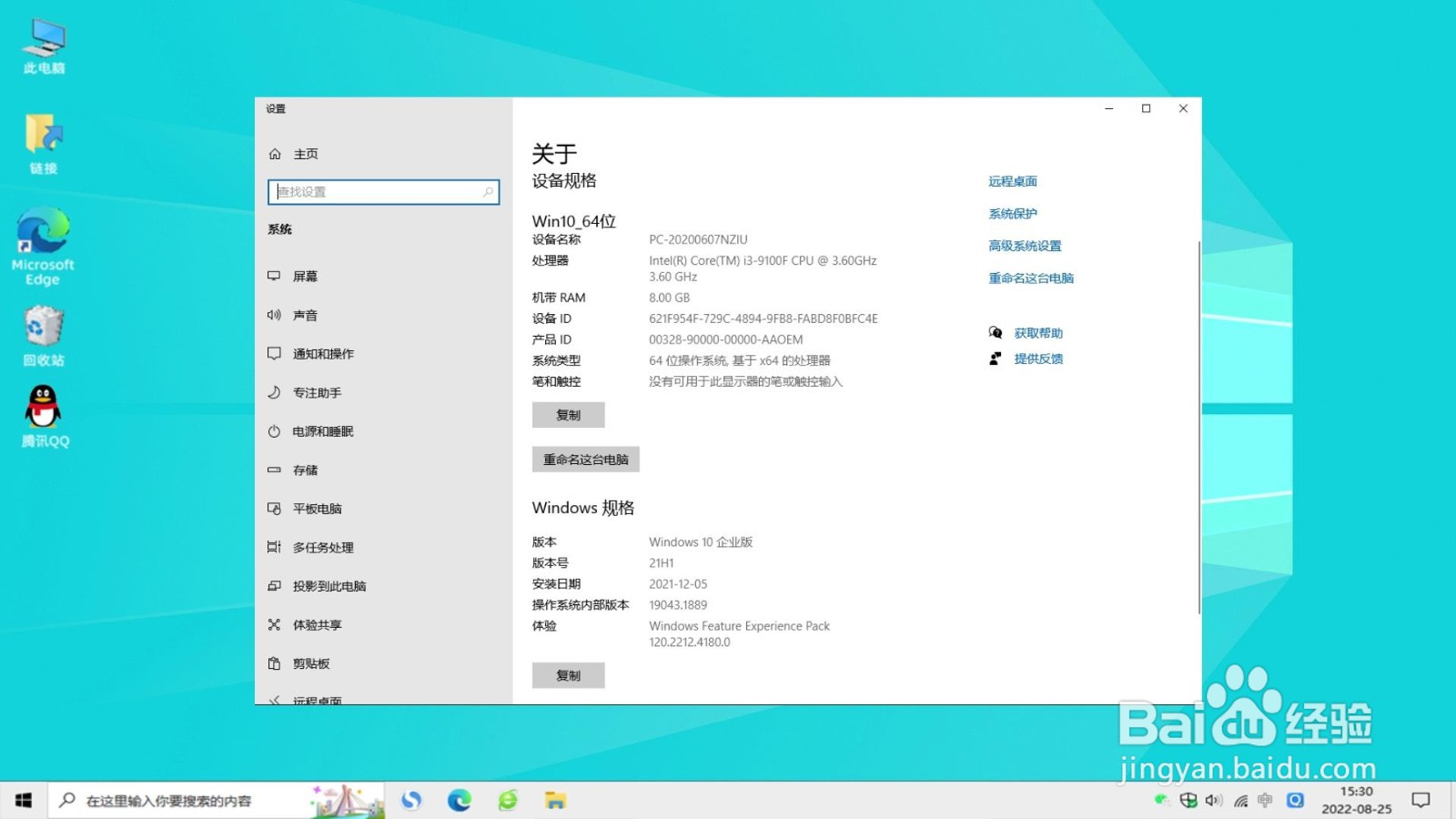Select 多任务处理 in Settings sidebar

coord(383,547)
